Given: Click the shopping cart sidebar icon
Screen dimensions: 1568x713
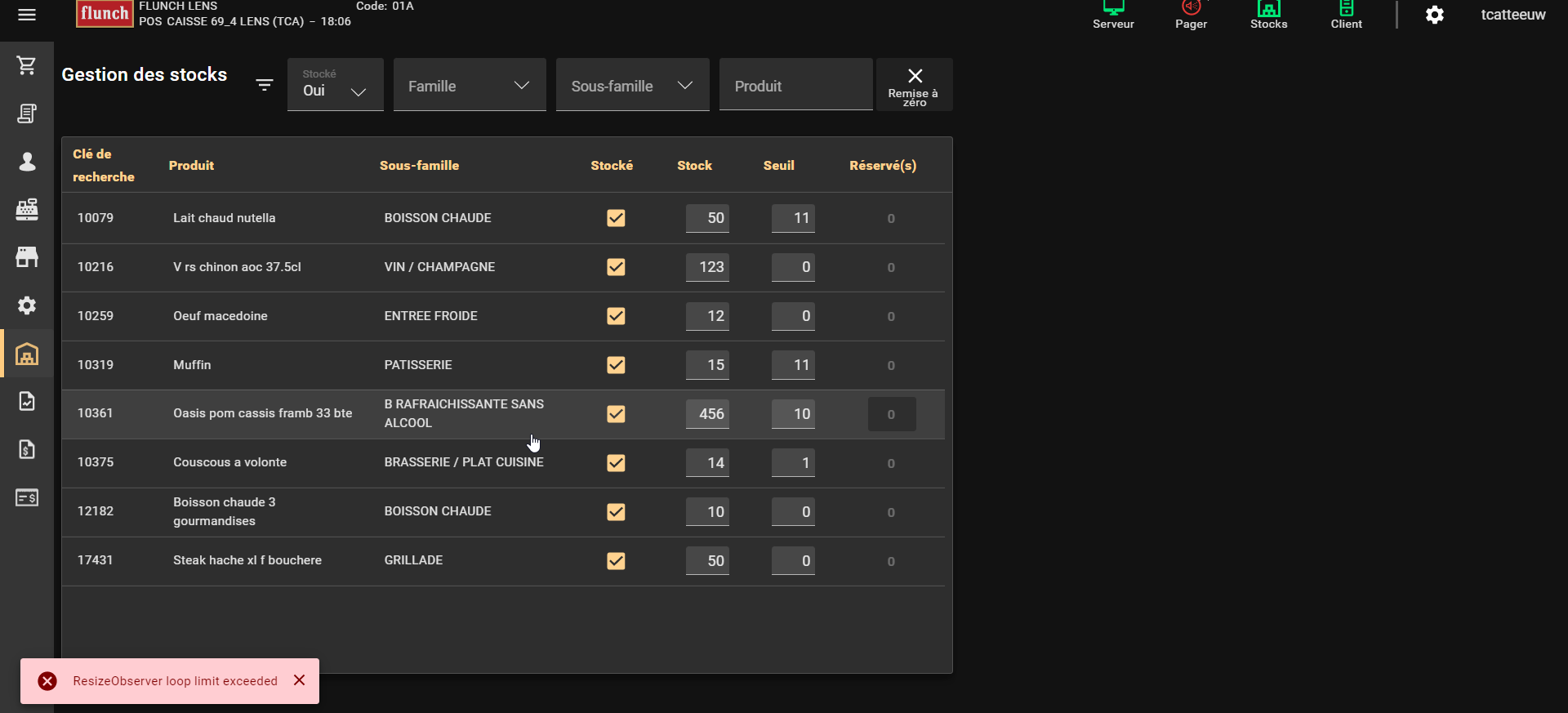Looking at the screenshot, I should coord(27,65).
